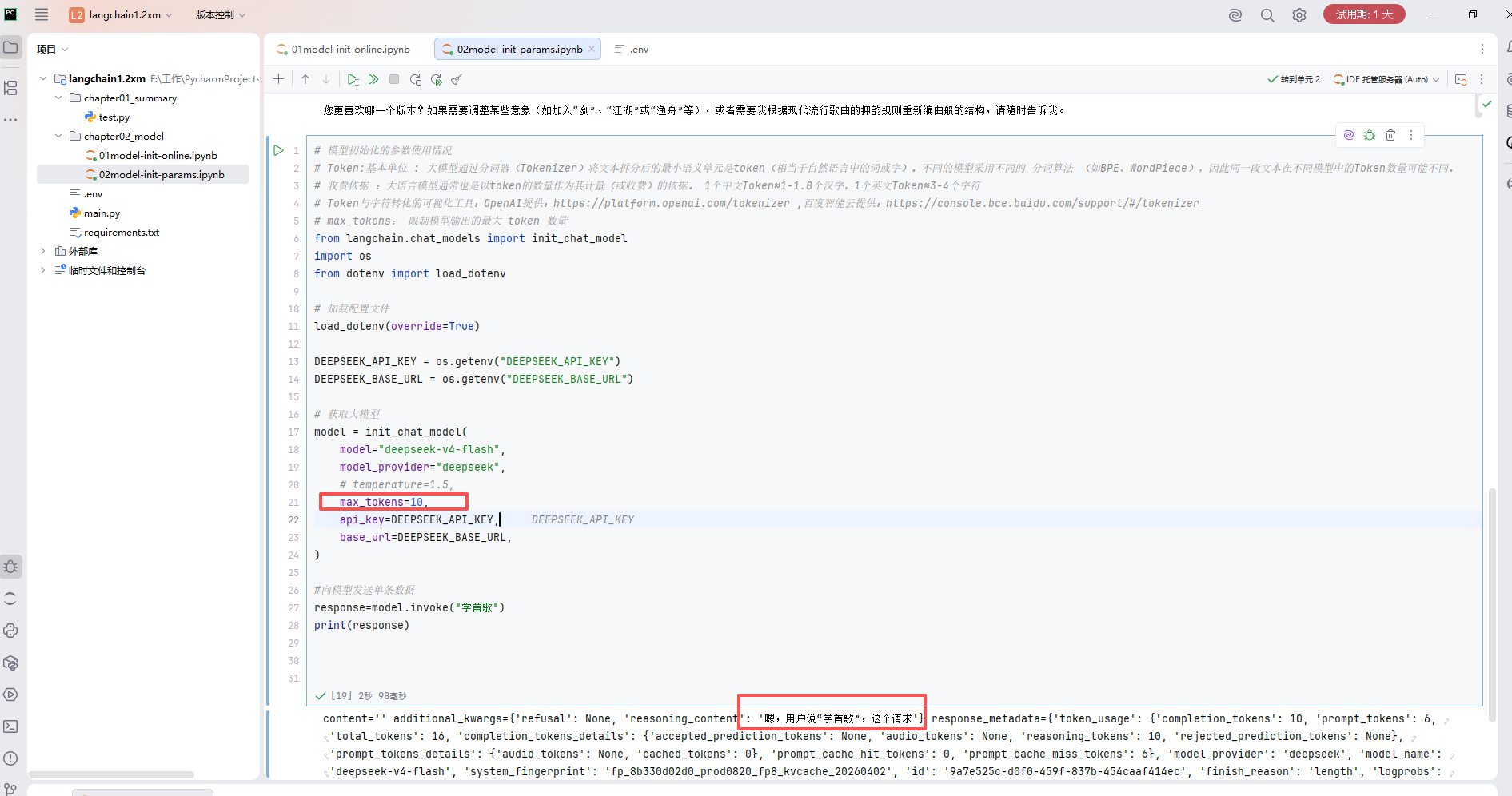Open the langchain1.2xm project dropdown
Image resolution: width=1512 pixels, height=796 pixels.
(122, 14)
